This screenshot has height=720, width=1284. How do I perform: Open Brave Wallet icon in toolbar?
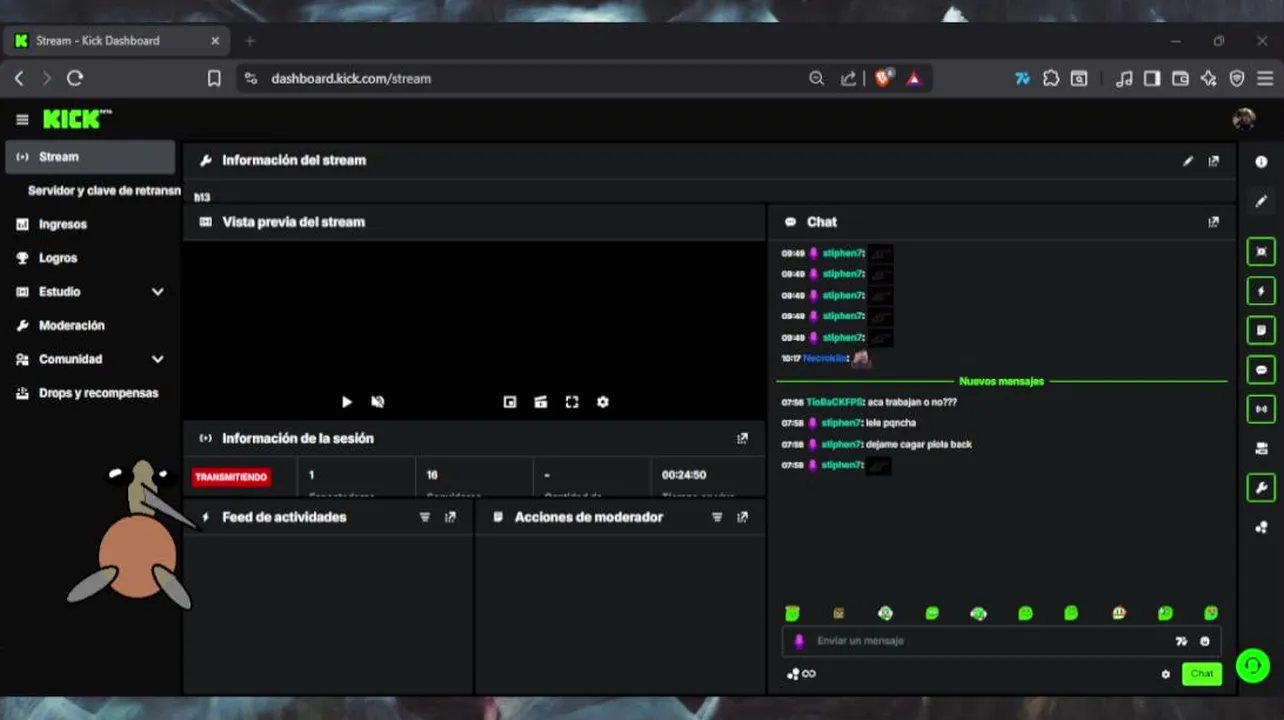click(x=1180, y=78)
